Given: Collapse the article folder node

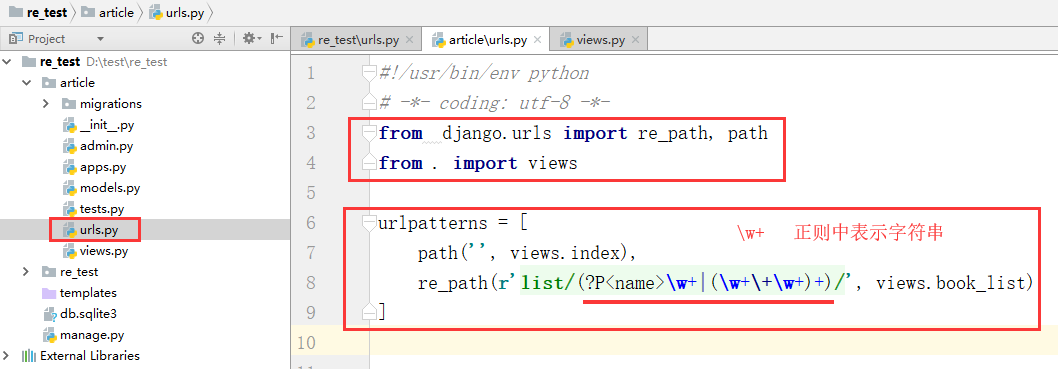Looking at the screenshot, I should coord(27,82).
